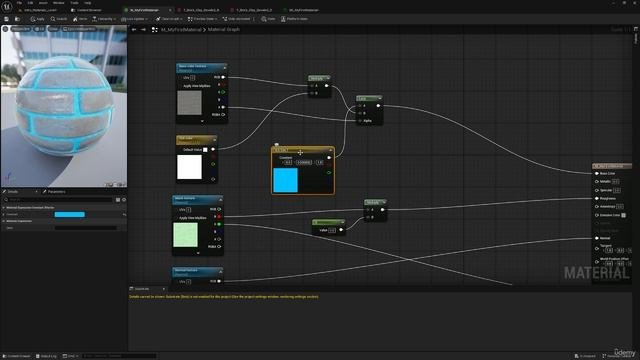Open the Lit view mode dropdown
Viewport: 640px width, 360px height.
click(40, 29)
